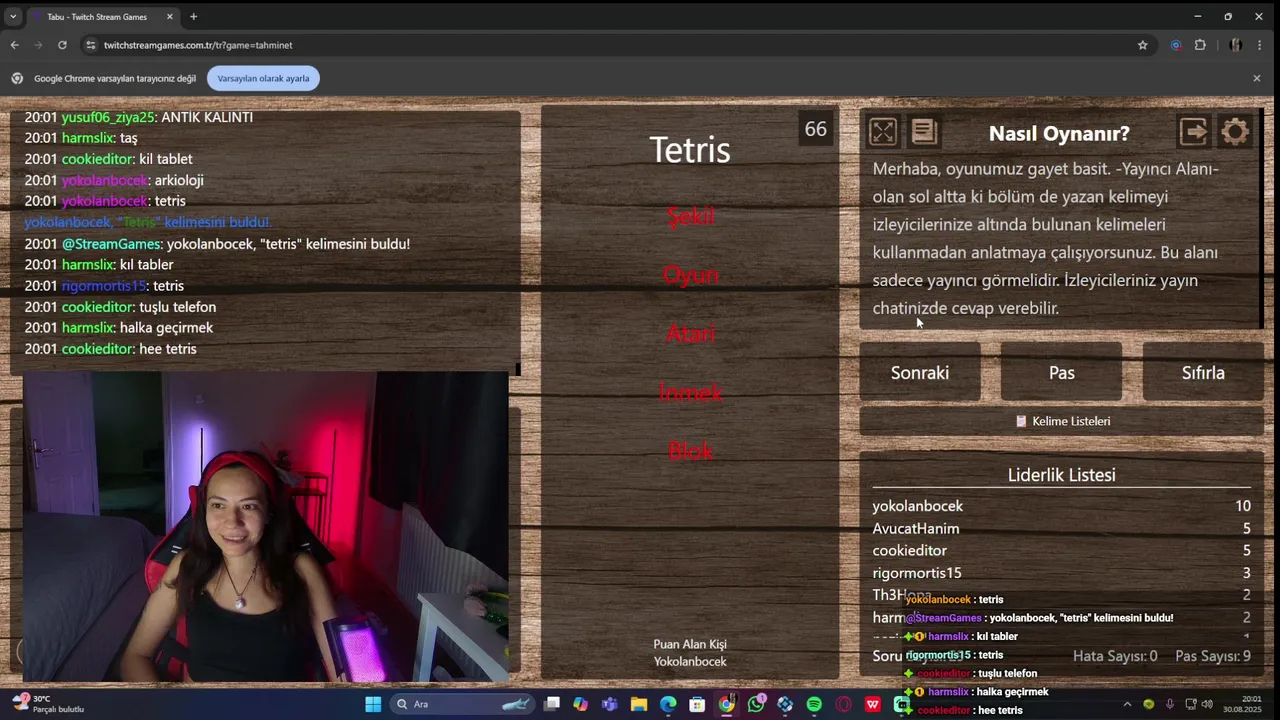1280x720 pixels.
Task: Dismiss the default browser notification bar
Action: 1257,78
